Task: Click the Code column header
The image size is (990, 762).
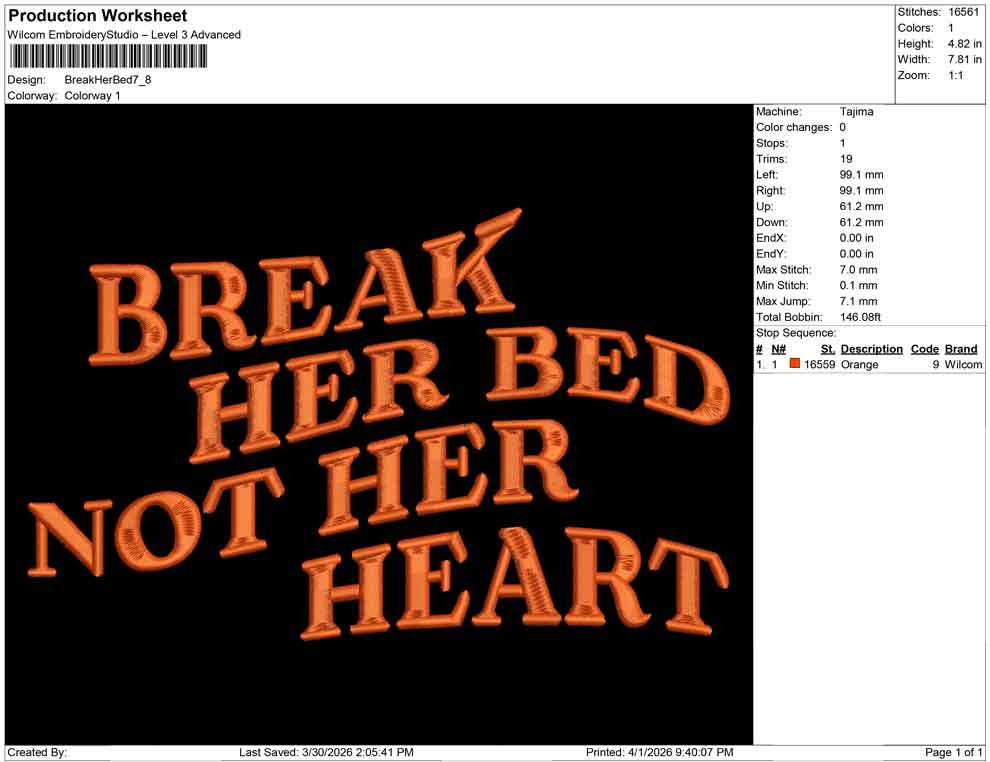Action: [925, 348]
